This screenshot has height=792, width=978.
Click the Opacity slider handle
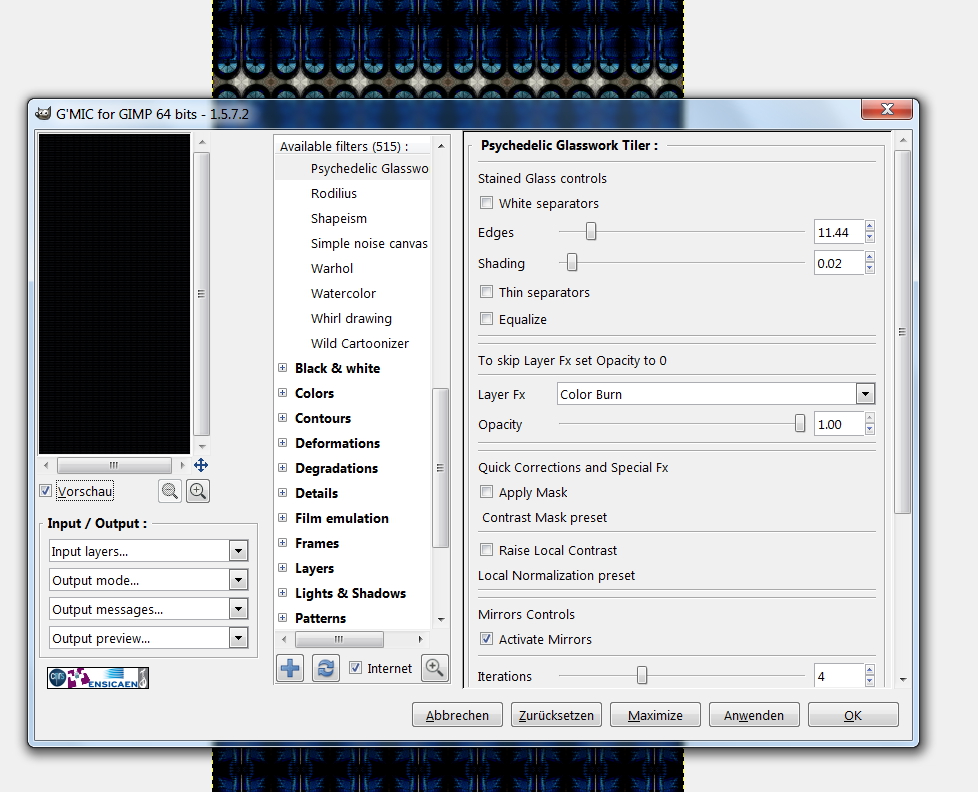[800, 424]
